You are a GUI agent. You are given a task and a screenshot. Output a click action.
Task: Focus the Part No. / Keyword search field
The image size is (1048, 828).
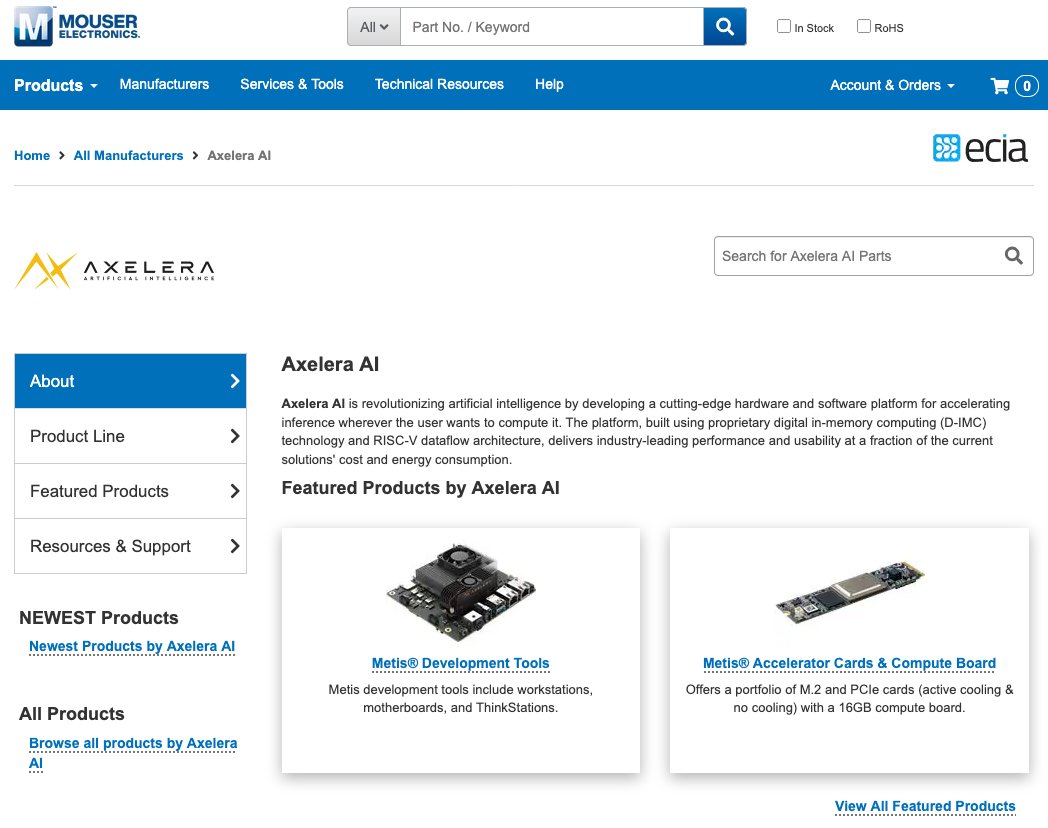pyautogui.click(x=551, y=27)
